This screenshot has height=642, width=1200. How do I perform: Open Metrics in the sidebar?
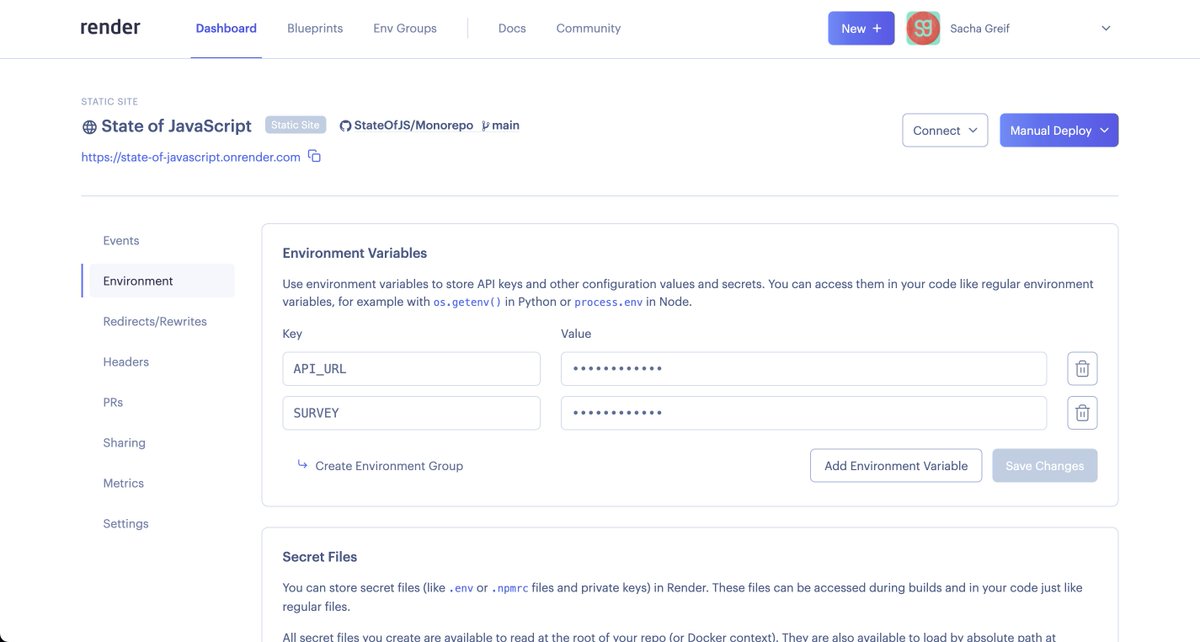point(123,483)
